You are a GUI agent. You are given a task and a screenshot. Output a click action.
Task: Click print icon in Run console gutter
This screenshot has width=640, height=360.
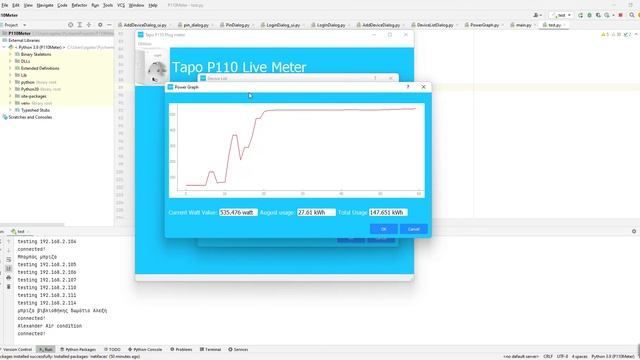(9, 278)
